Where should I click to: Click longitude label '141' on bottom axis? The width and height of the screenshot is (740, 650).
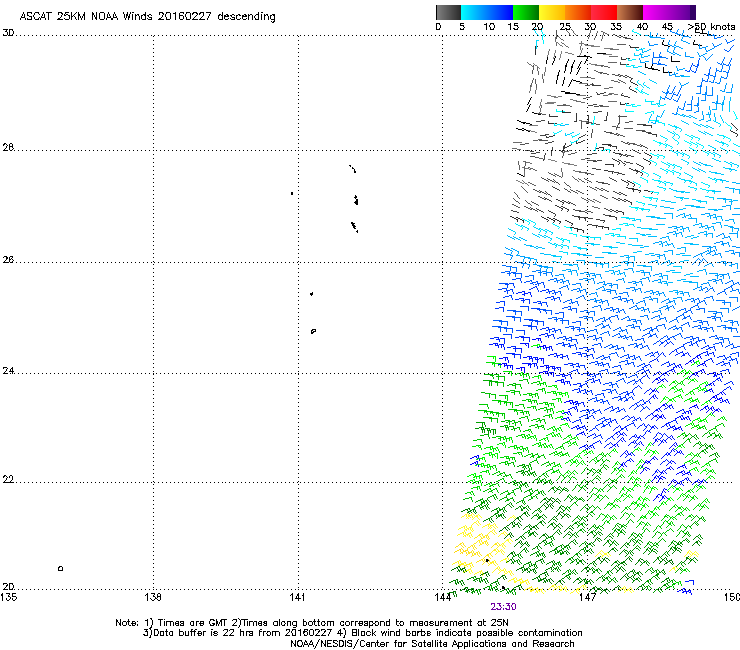(x=297, y=597)
